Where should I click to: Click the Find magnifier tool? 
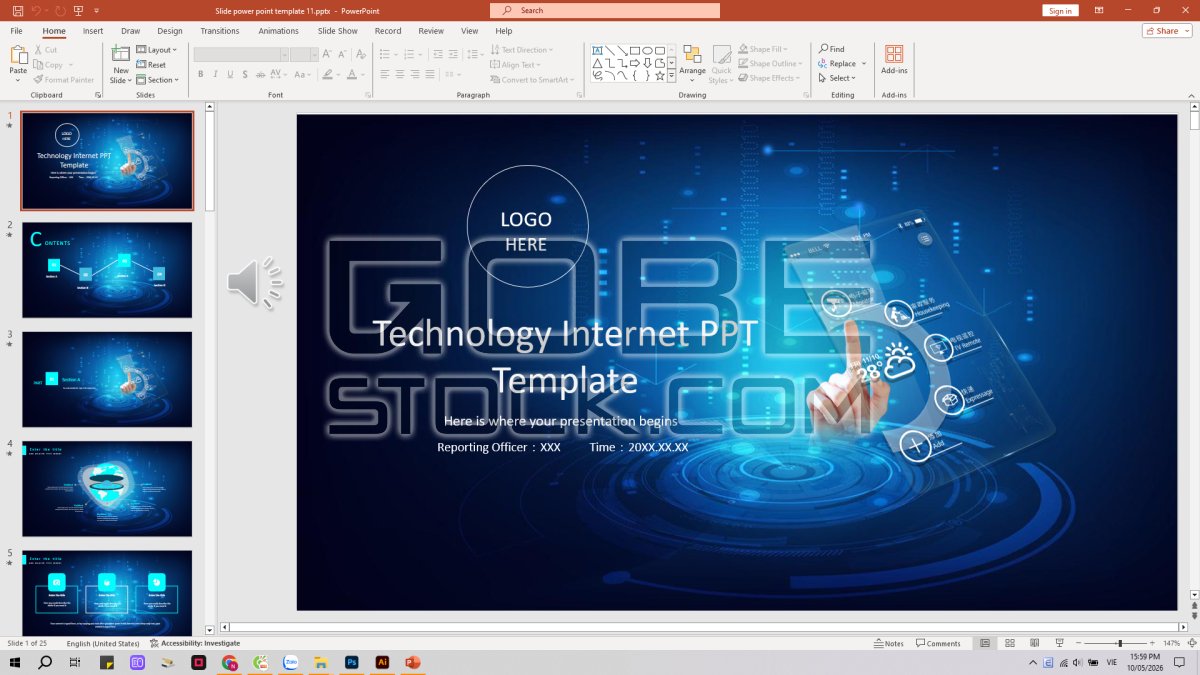tap(832, 49)
